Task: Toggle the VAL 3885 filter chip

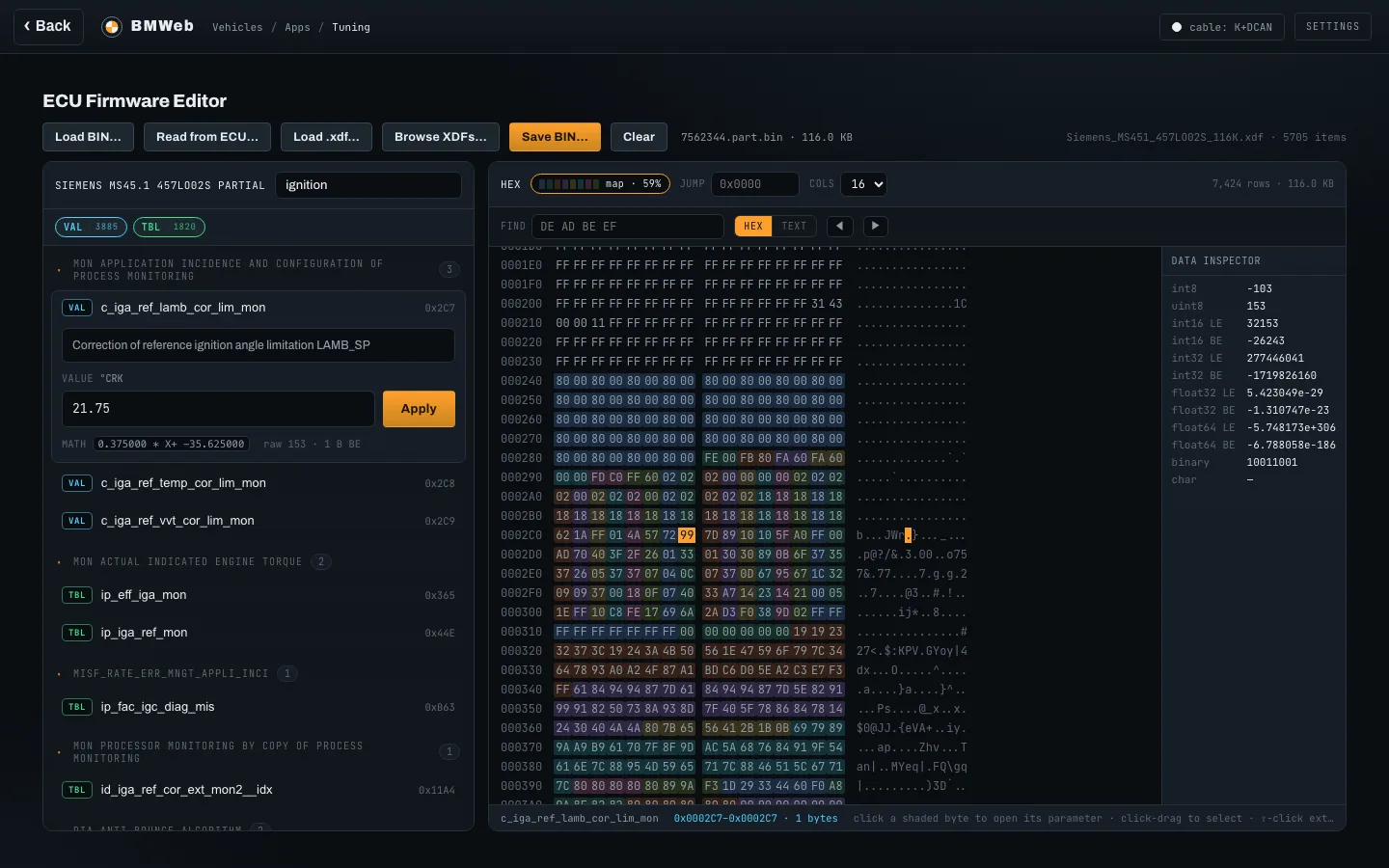Action: (x=91, y=227)
